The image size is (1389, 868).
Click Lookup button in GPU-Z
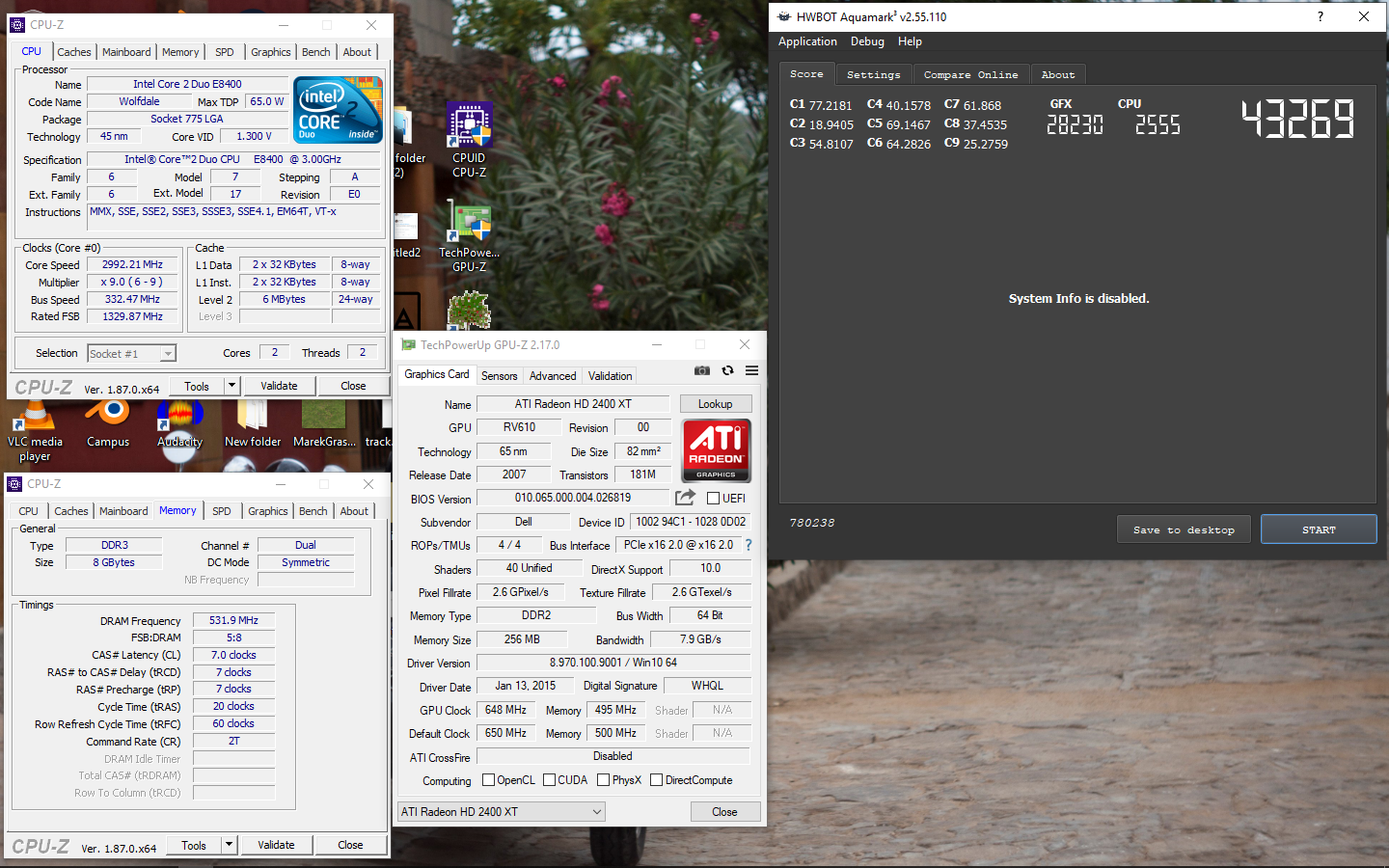[716, 404]
